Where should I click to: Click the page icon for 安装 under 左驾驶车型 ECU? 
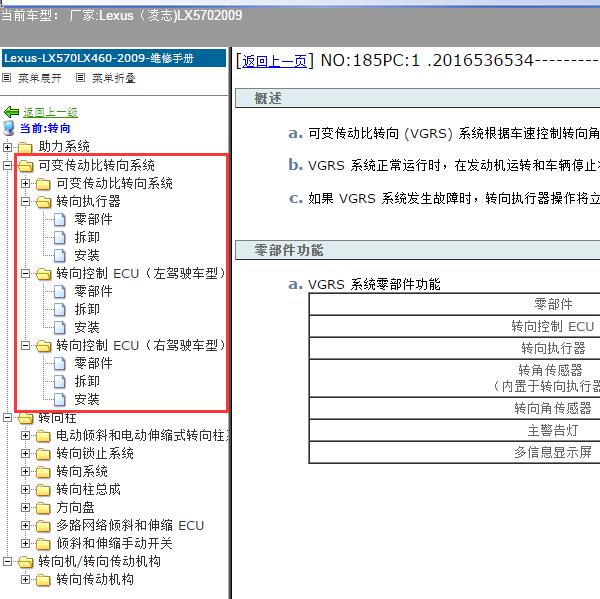point(60,328)
